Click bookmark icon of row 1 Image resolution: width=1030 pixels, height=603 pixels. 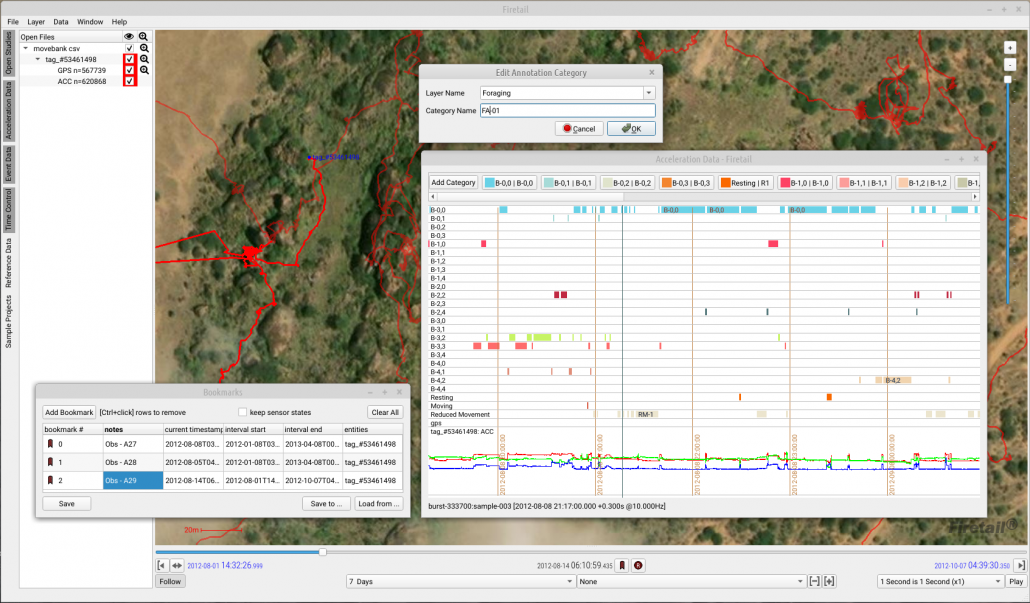(x=50, y=462)
